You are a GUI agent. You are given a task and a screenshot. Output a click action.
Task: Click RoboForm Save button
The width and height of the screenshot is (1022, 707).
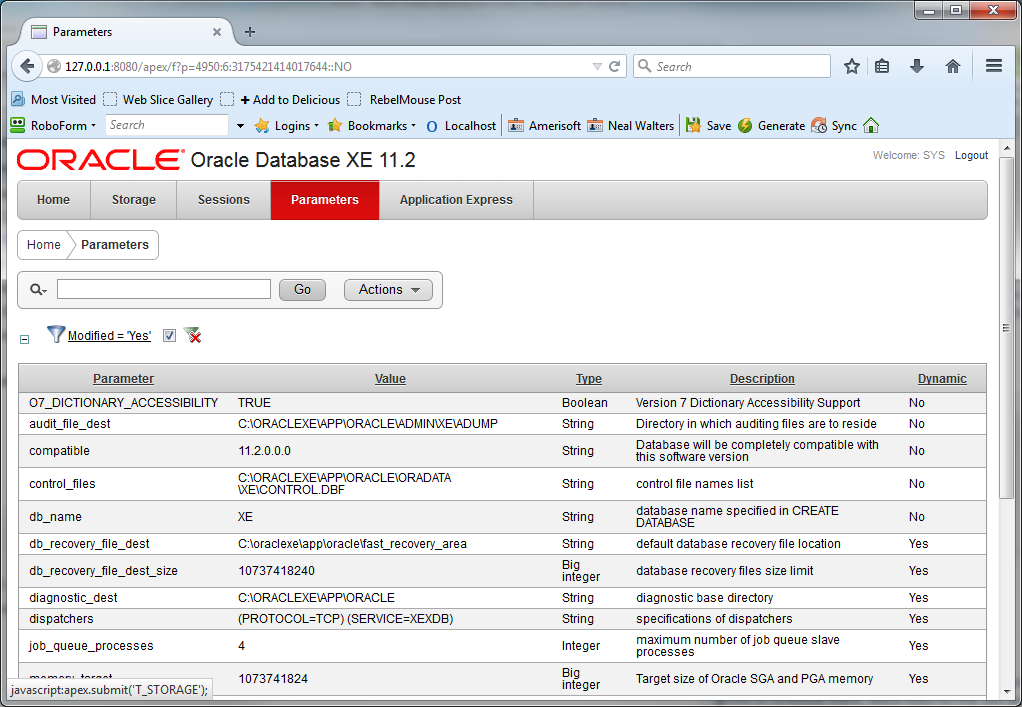(x=709, y=126)
